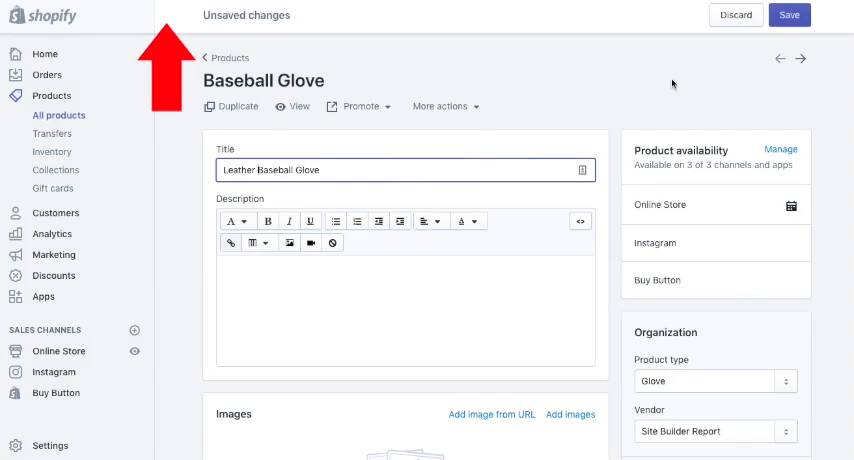This screenshot has height=460, width=854.
Task: Open the text color dropdown in editor
Action: [x=467, y=221]
